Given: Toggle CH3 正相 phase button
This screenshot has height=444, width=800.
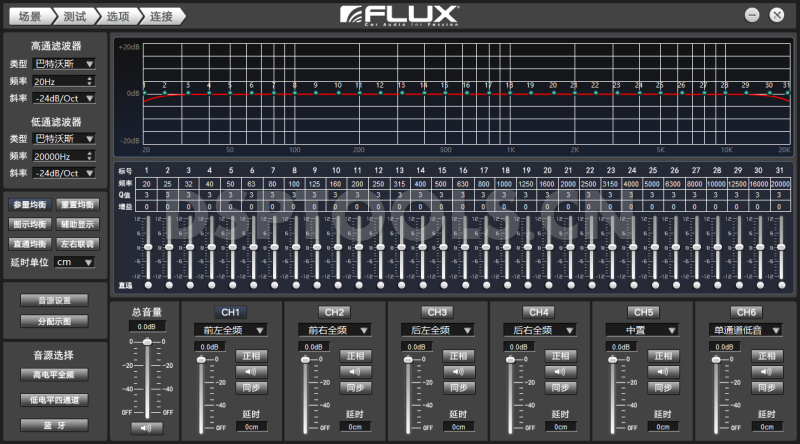Looking at the screenshot, I should coord(459,356).
